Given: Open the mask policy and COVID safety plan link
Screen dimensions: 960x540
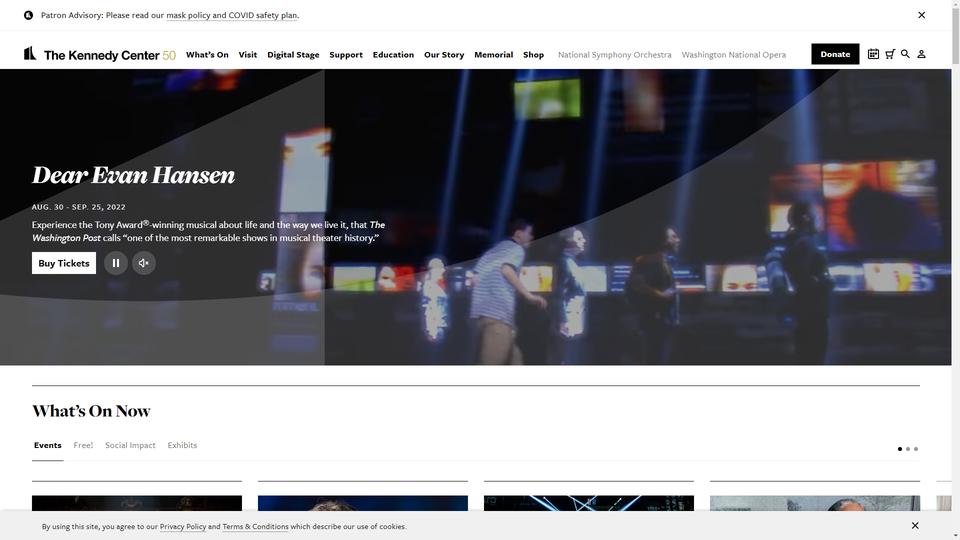Looking at the screenshot, I should [232, 15].
